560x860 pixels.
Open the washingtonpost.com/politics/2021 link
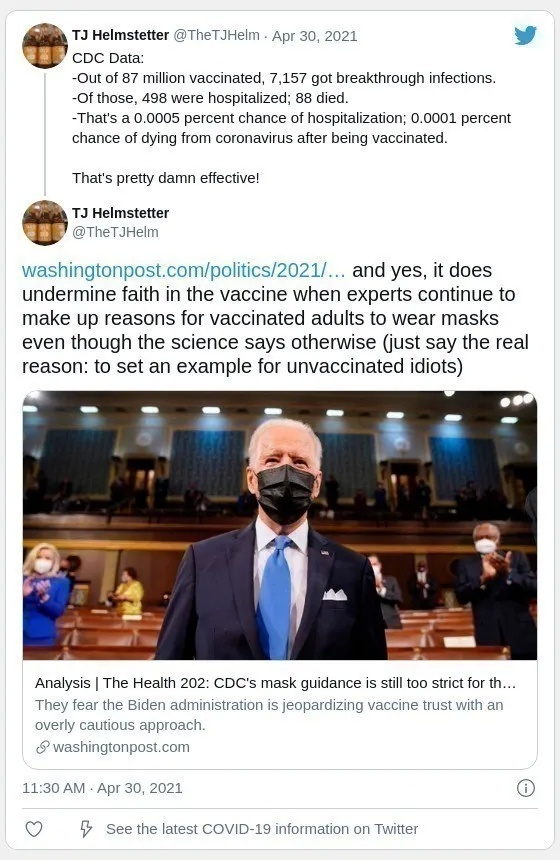coord(184,270)
